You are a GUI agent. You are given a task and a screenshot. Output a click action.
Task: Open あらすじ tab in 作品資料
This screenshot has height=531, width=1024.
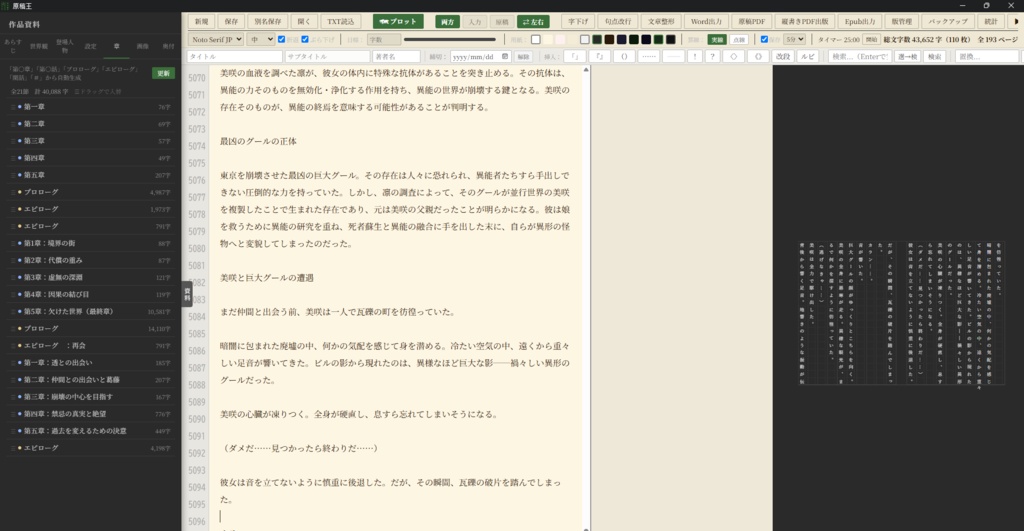pos(13,46)
